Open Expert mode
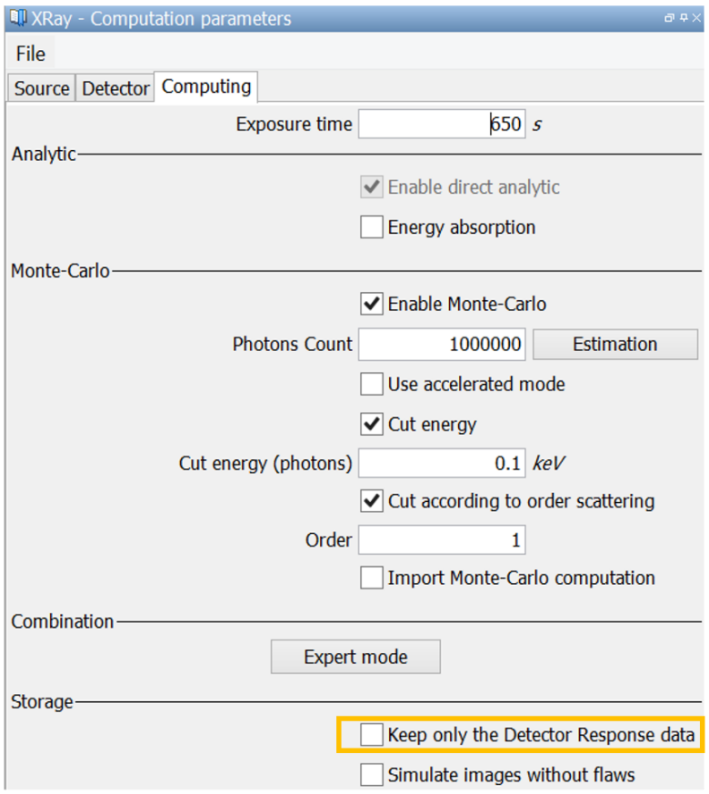The height and width of the screenshot is (794, 709). 355,657
